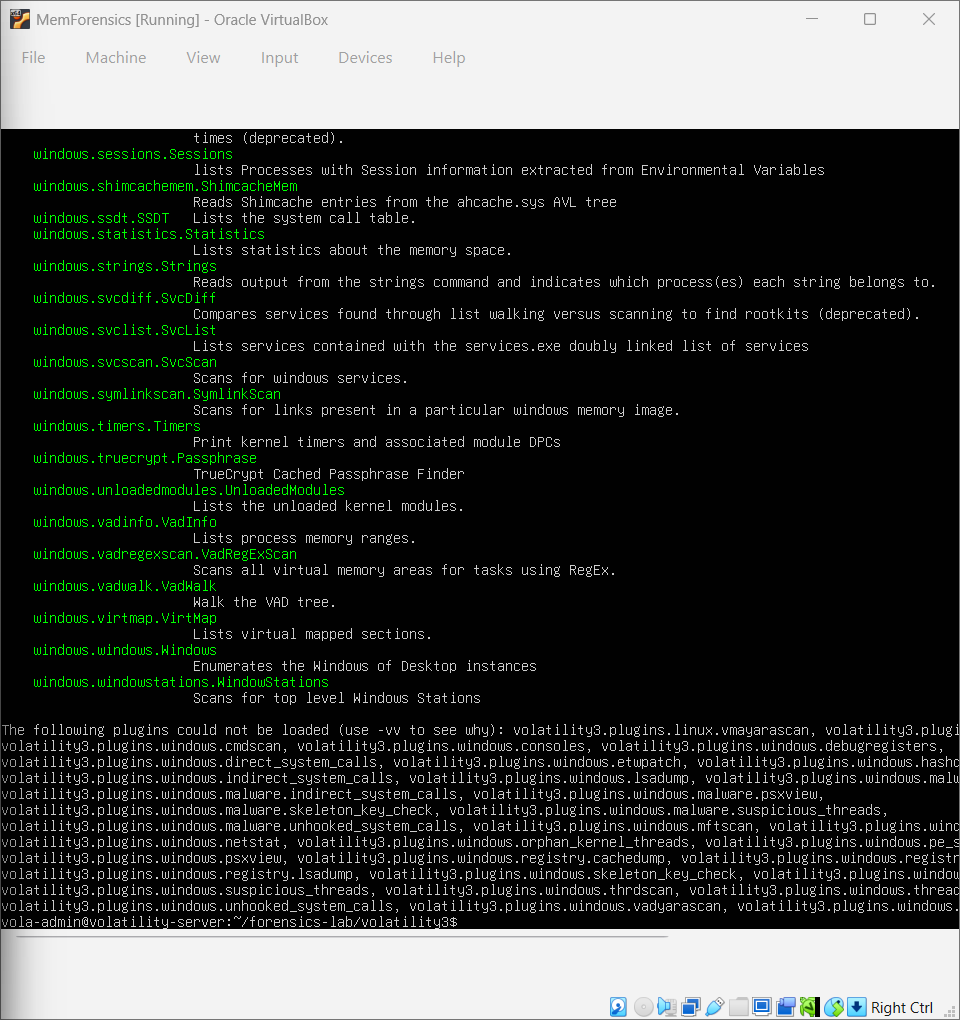Viewport: 960px width, 1020px height.
Task: Click 'Lists process memory ranges.' description
Action: (304, 539)
